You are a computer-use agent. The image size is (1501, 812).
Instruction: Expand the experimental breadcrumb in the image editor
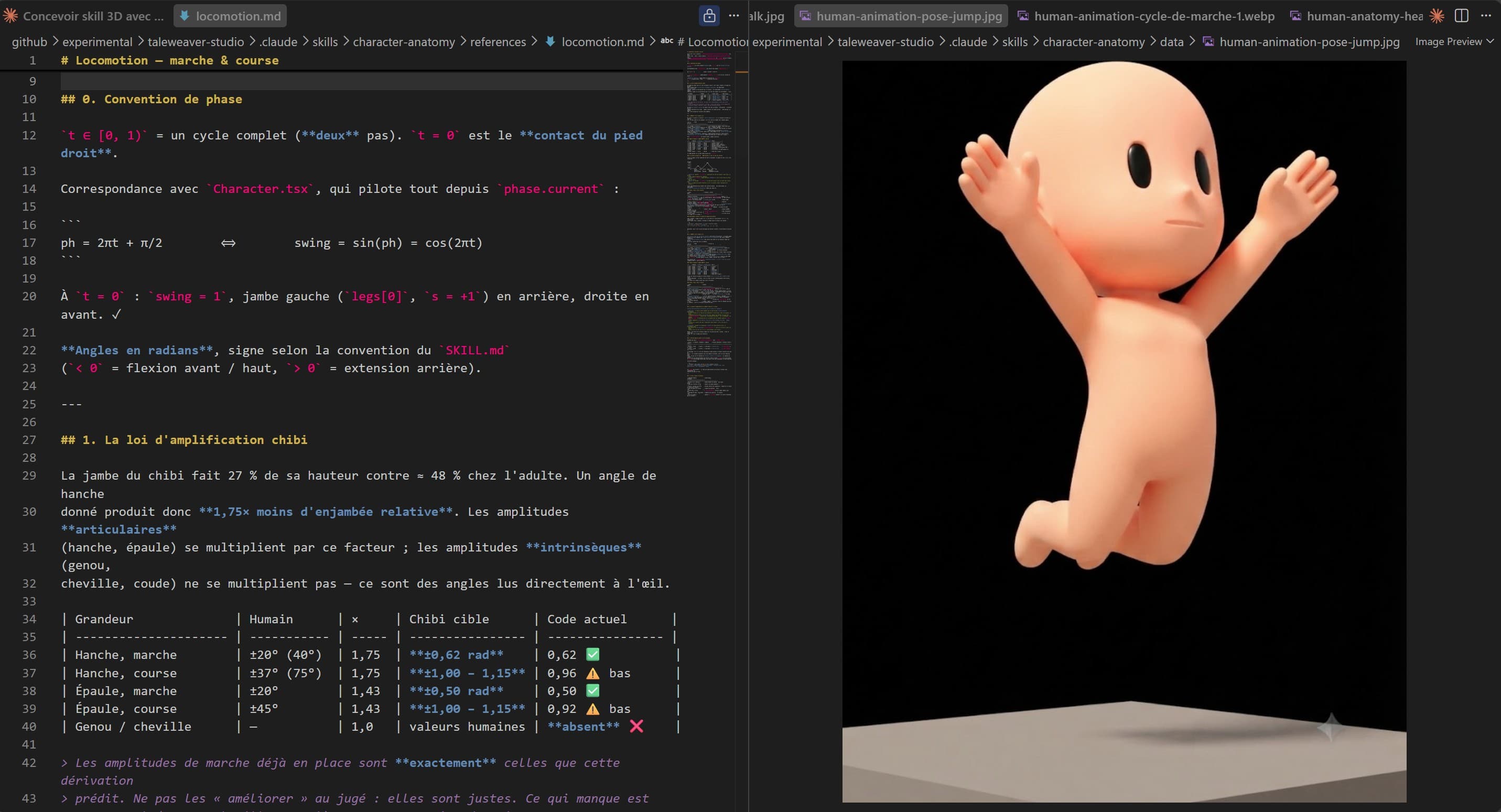click(x=787, y=42)
